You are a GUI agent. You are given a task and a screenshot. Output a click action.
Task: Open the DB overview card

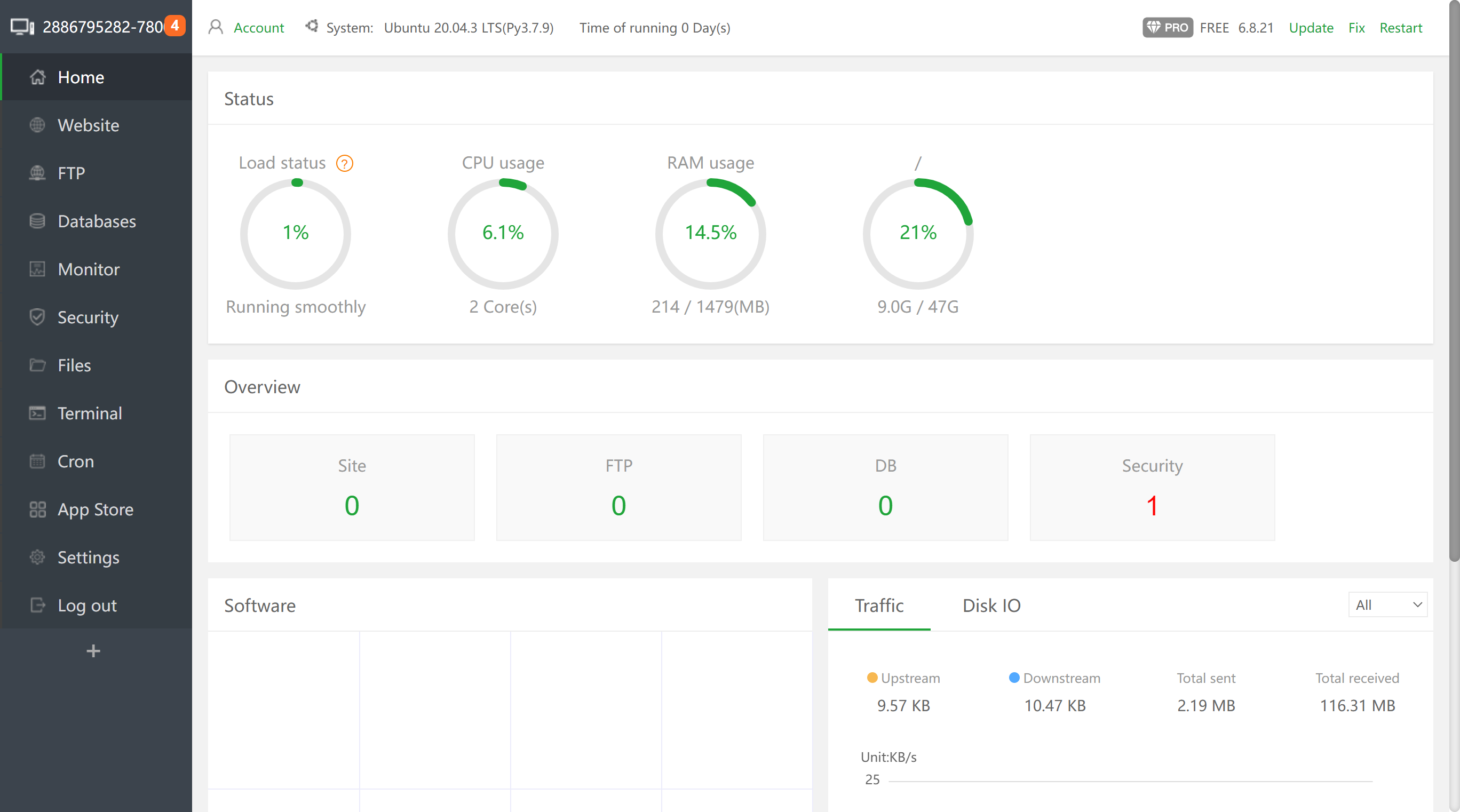point(886,487)
